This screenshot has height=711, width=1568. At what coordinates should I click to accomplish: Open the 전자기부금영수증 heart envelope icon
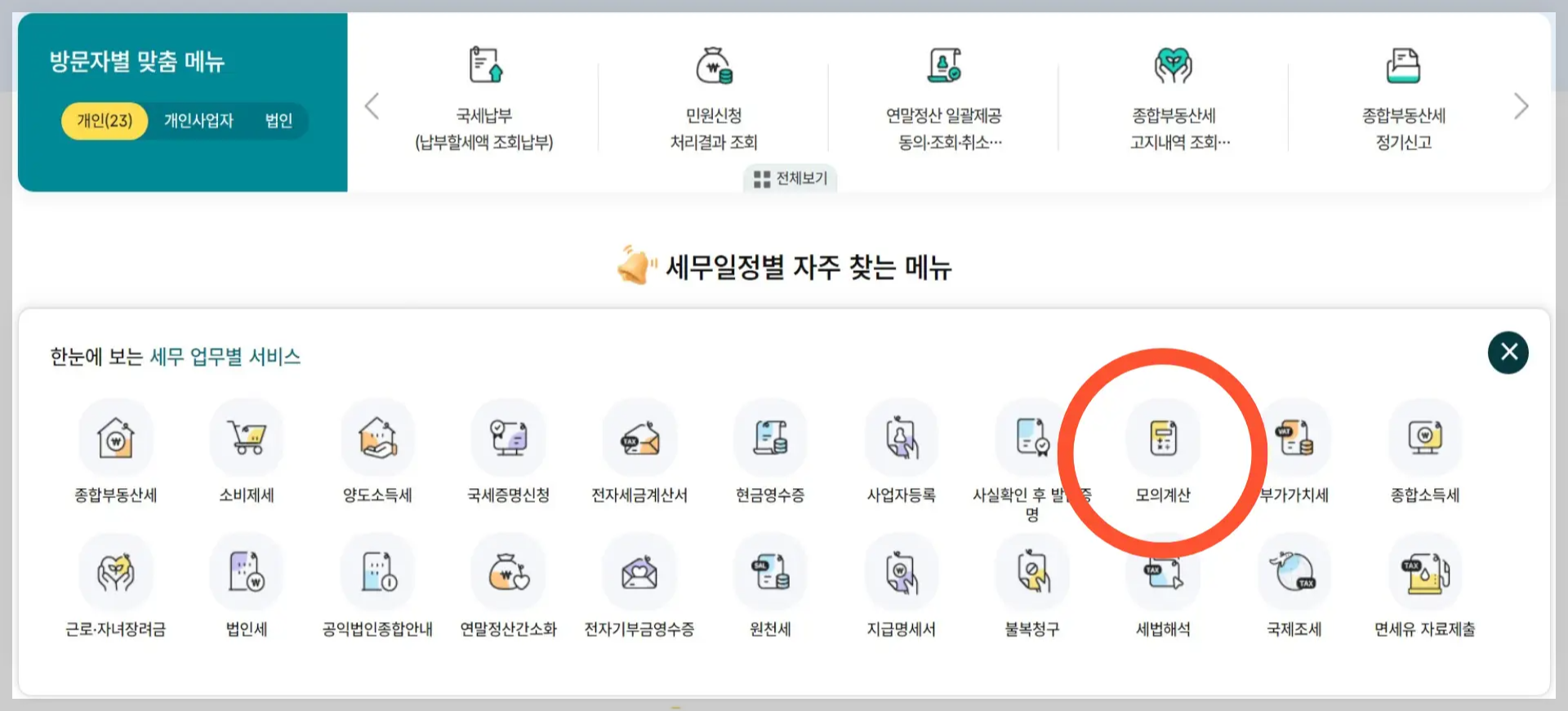(x=639, y=571)
